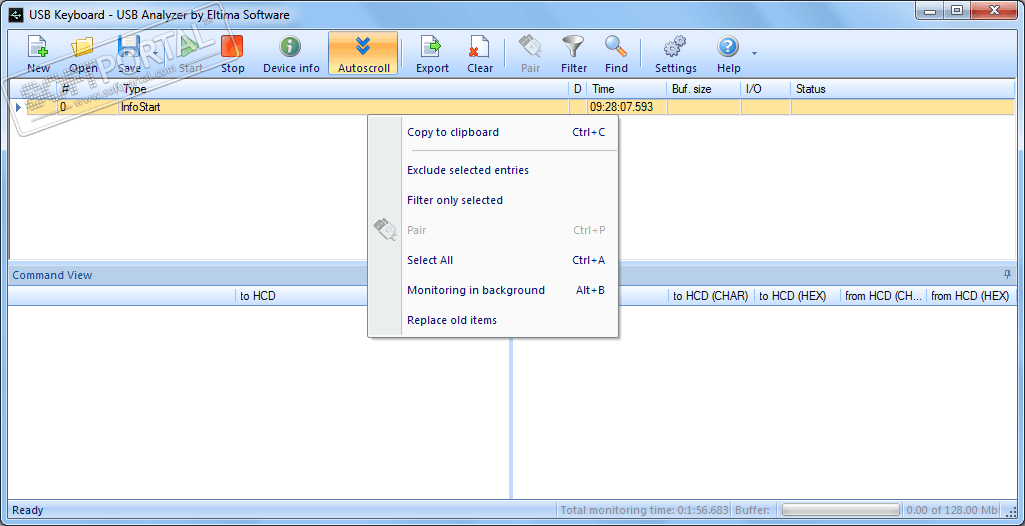This screenshot has width=1025, height=526.
Task: Click the Command View panel title
Action: [52, 275]
